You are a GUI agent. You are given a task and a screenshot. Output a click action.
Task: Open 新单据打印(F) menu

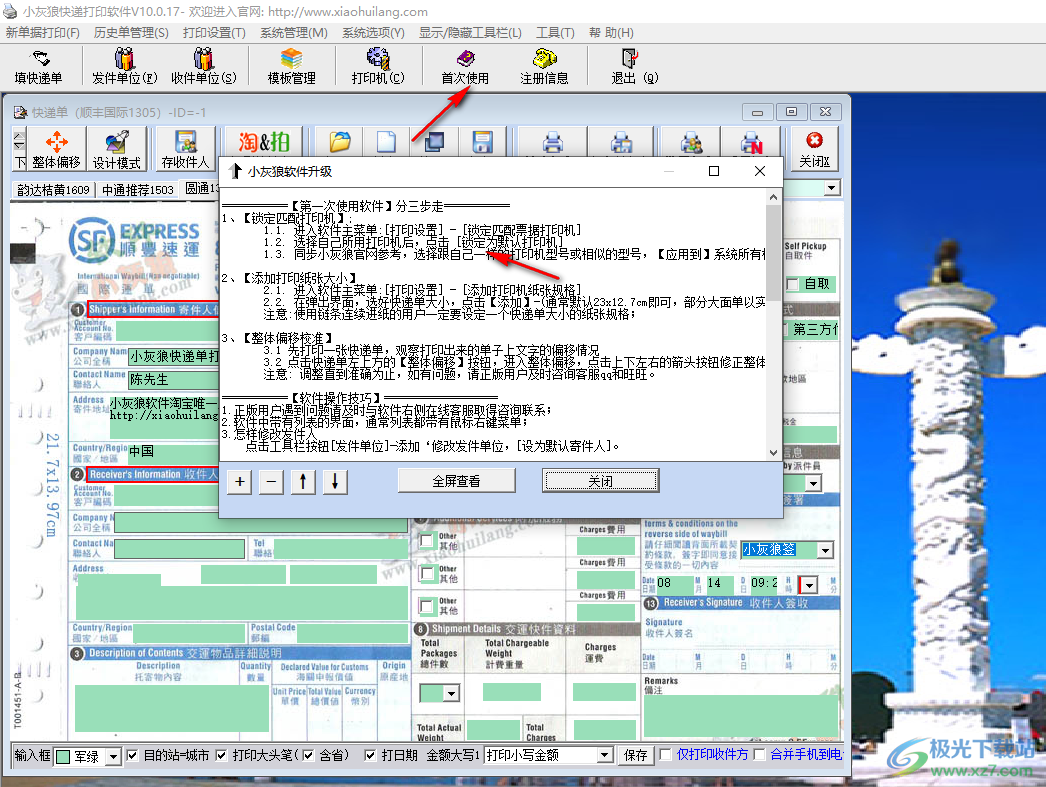click(43, 33)
